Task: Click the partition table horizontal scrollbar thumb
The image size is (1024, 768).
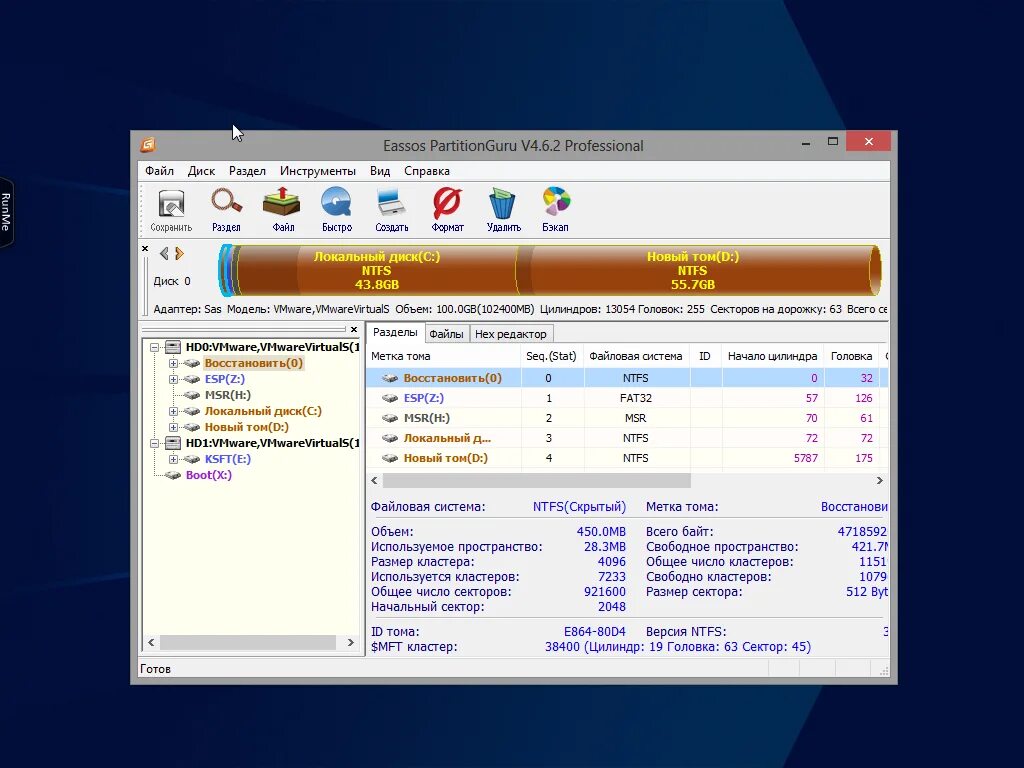Action: (536, 481)
